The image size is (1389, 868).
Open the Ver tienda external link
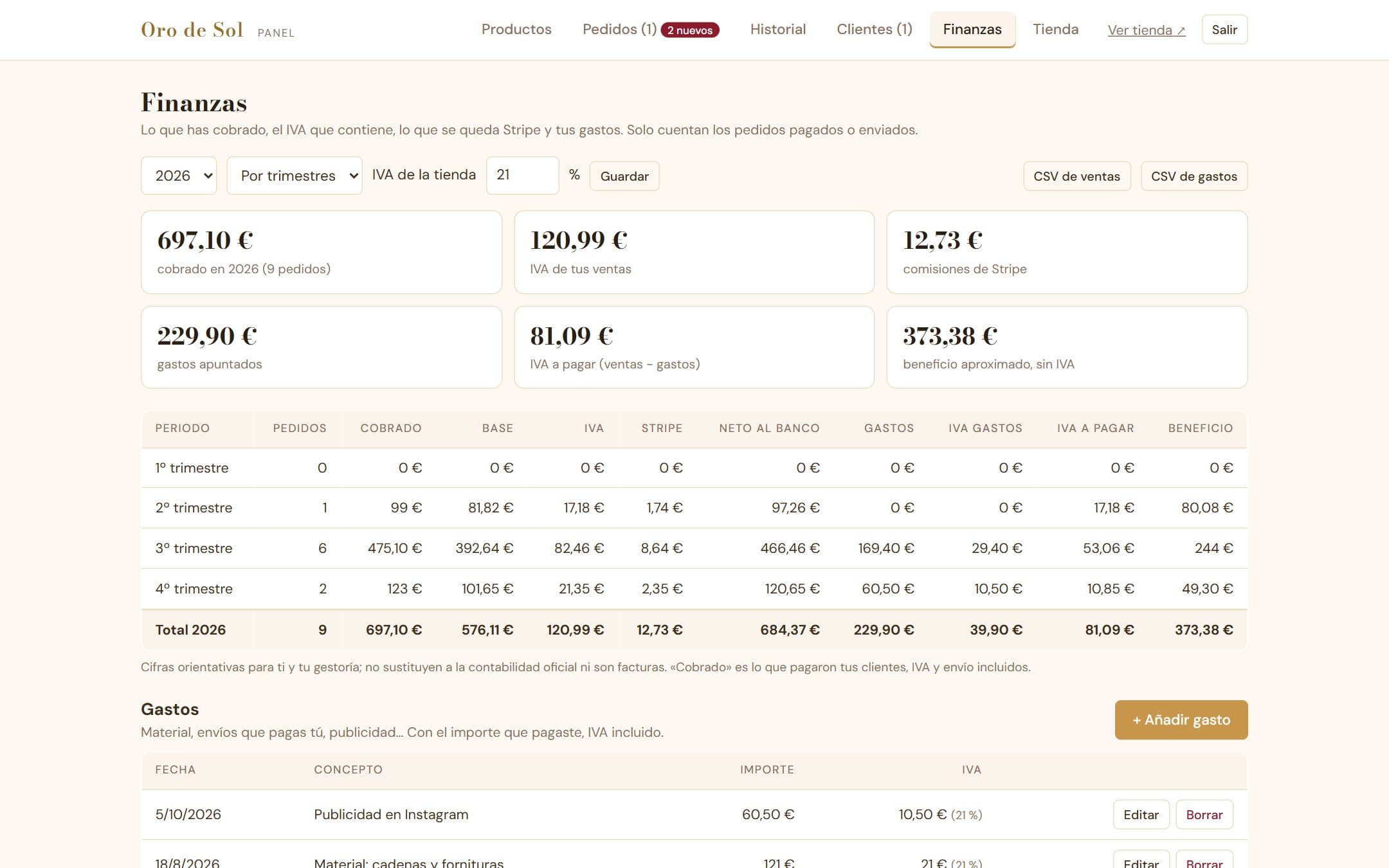click(1146, 30)
